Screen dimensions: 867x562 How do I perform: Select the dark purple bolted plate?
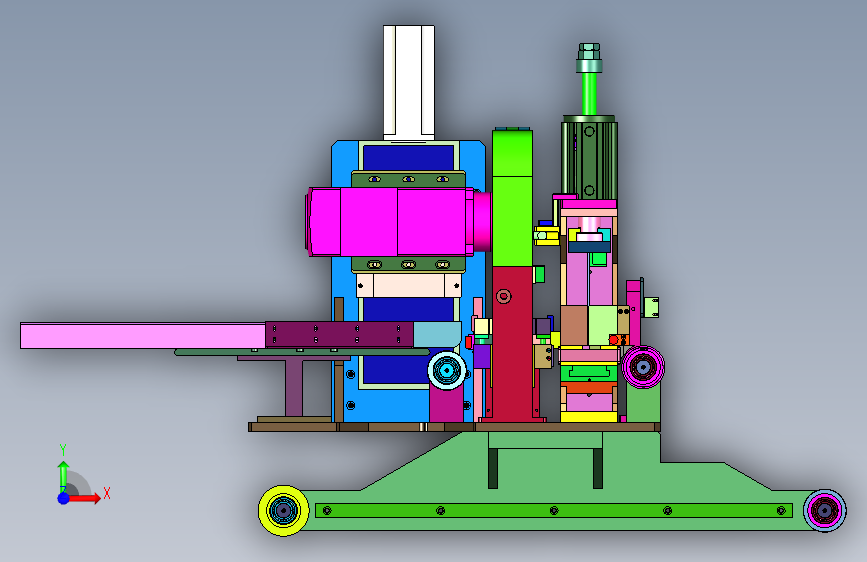pos(339,334)
